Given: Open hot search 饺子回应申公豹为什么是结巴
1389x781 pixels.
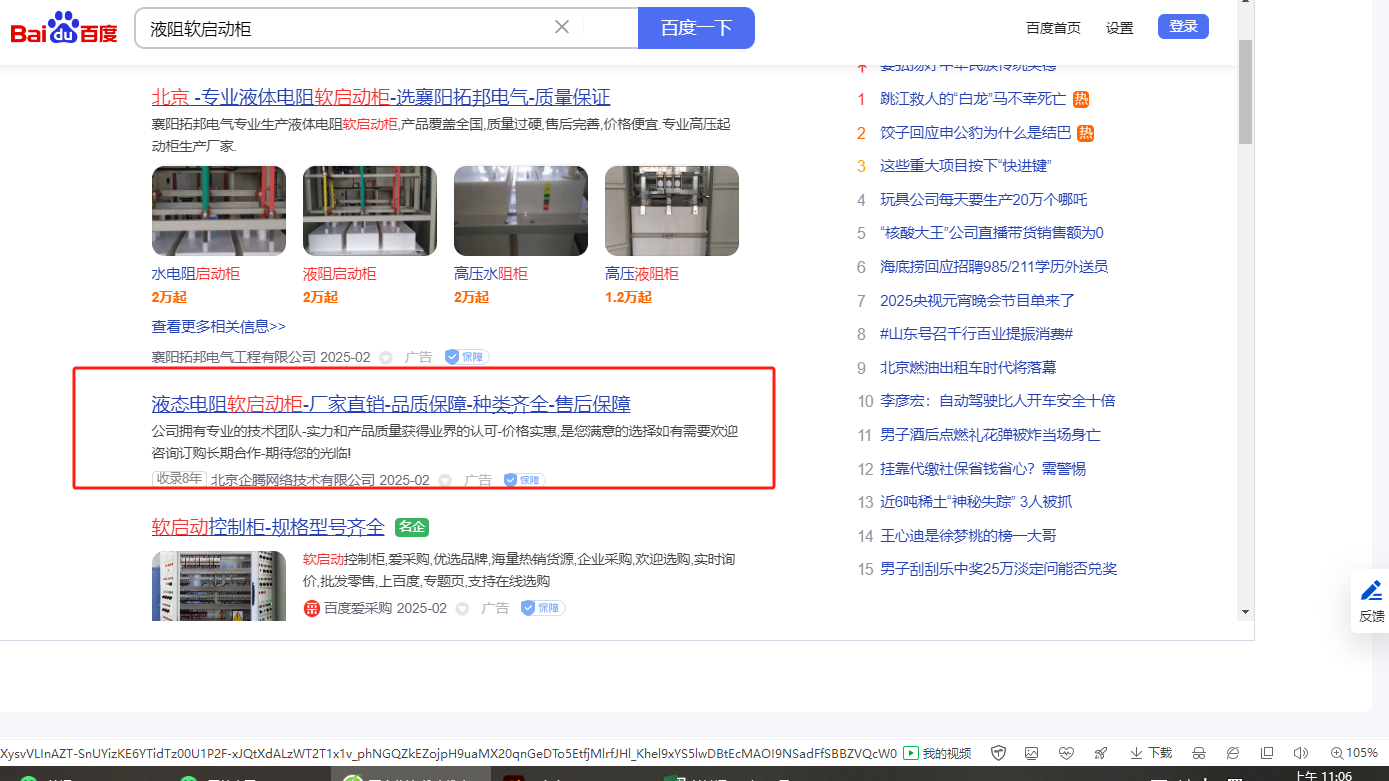Looking at the screenshot, I should tap(975, 133).
